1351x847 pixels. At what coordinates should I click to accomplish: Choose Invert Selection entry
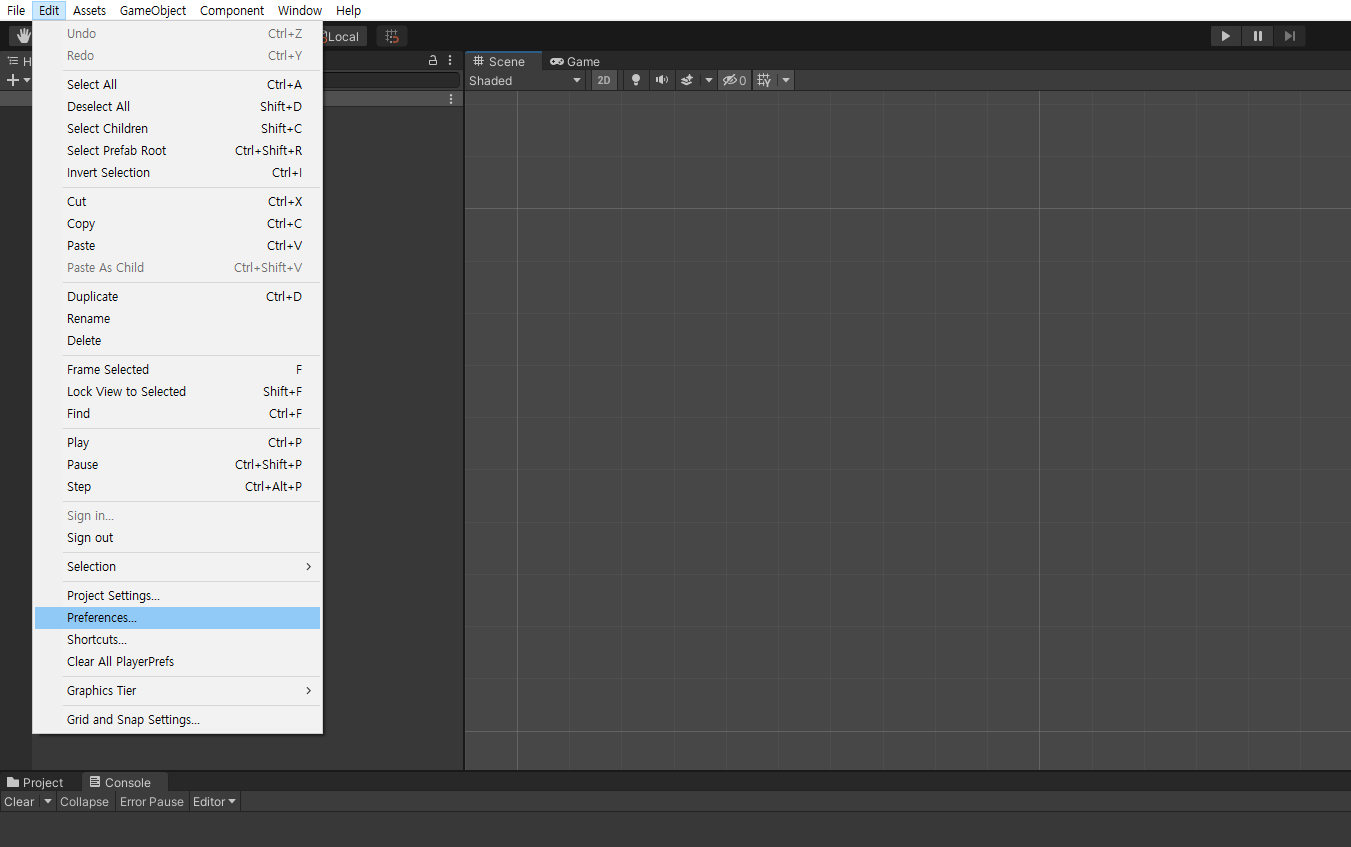point(177,172)
